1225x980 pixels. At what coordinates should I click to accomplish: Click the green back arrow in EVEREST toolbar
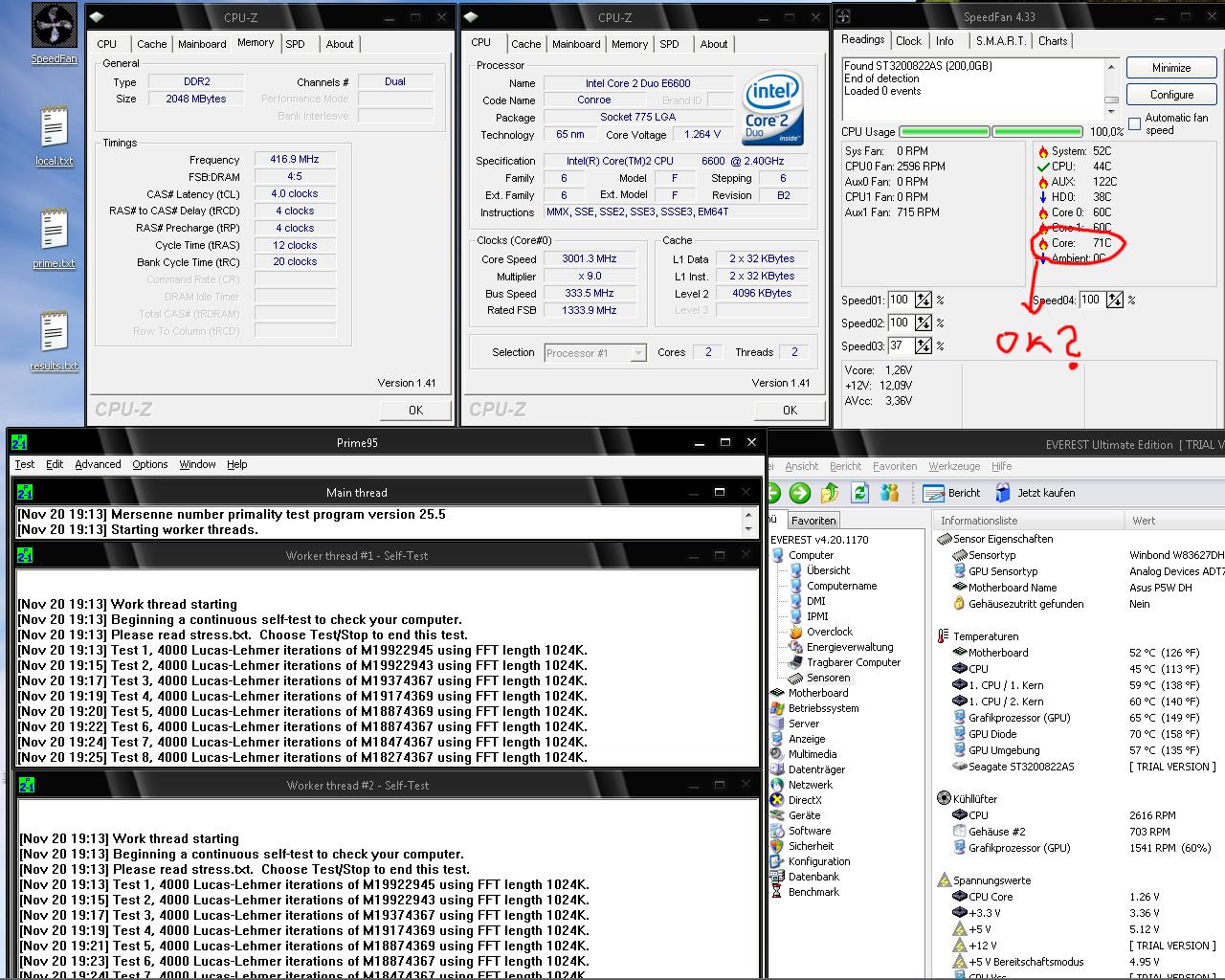tap(773, 493)
